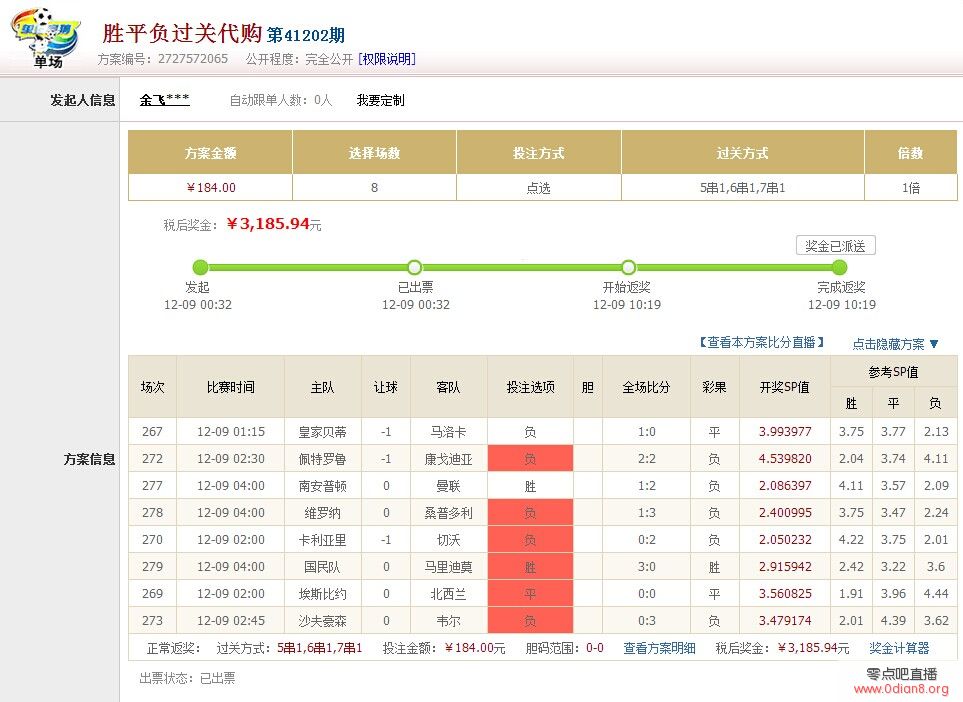Open the 权限说明 permissions link
The height and width of the screenshot is (702, 963).
(387, 59)
